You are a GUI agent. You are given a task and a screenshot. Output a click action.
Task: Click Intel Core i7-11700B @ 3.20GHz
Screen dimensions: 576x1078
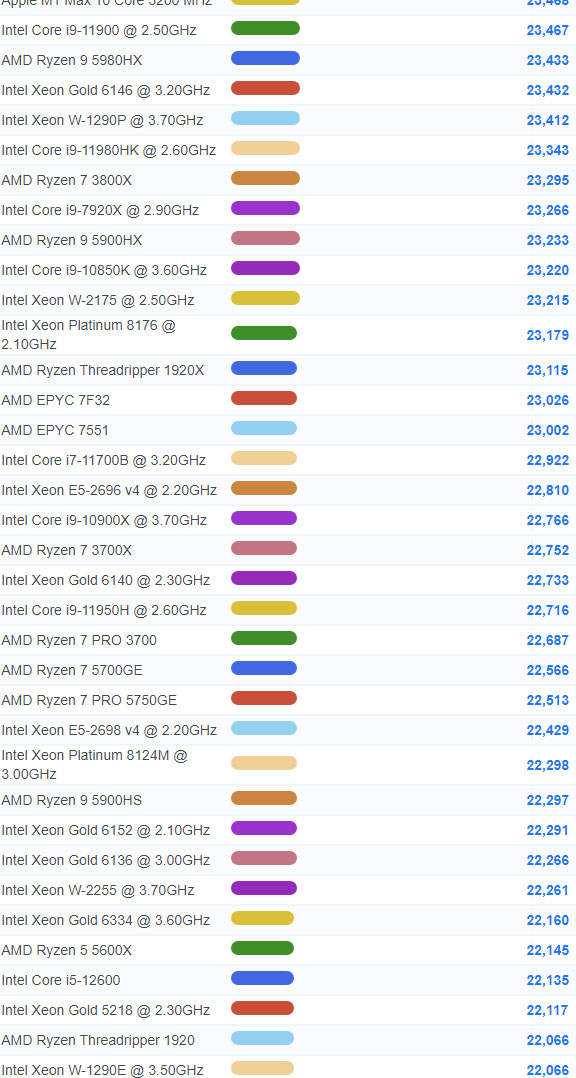tap(104, 460)
